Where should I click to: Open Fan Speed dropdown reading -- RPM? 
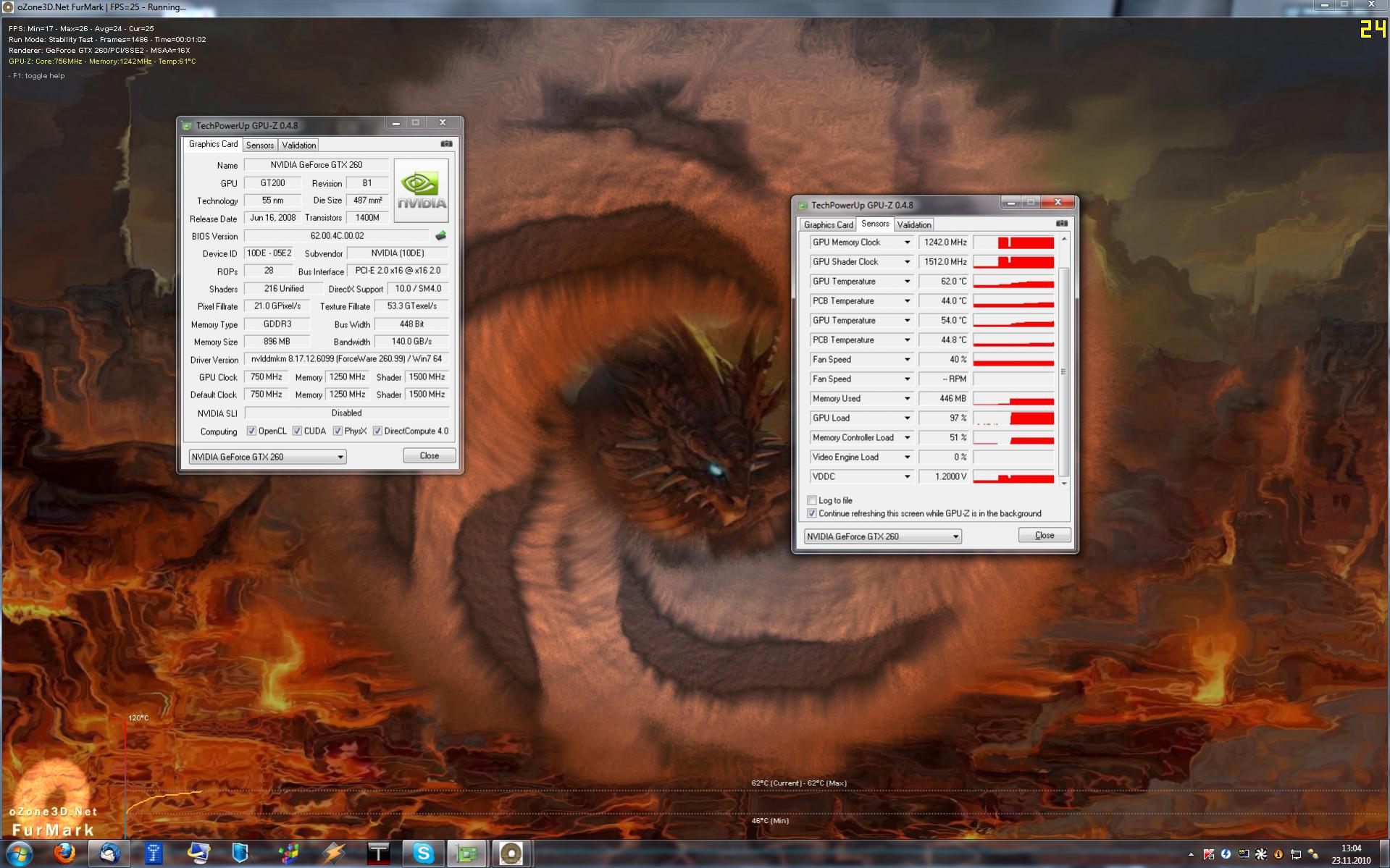[907, 379]
